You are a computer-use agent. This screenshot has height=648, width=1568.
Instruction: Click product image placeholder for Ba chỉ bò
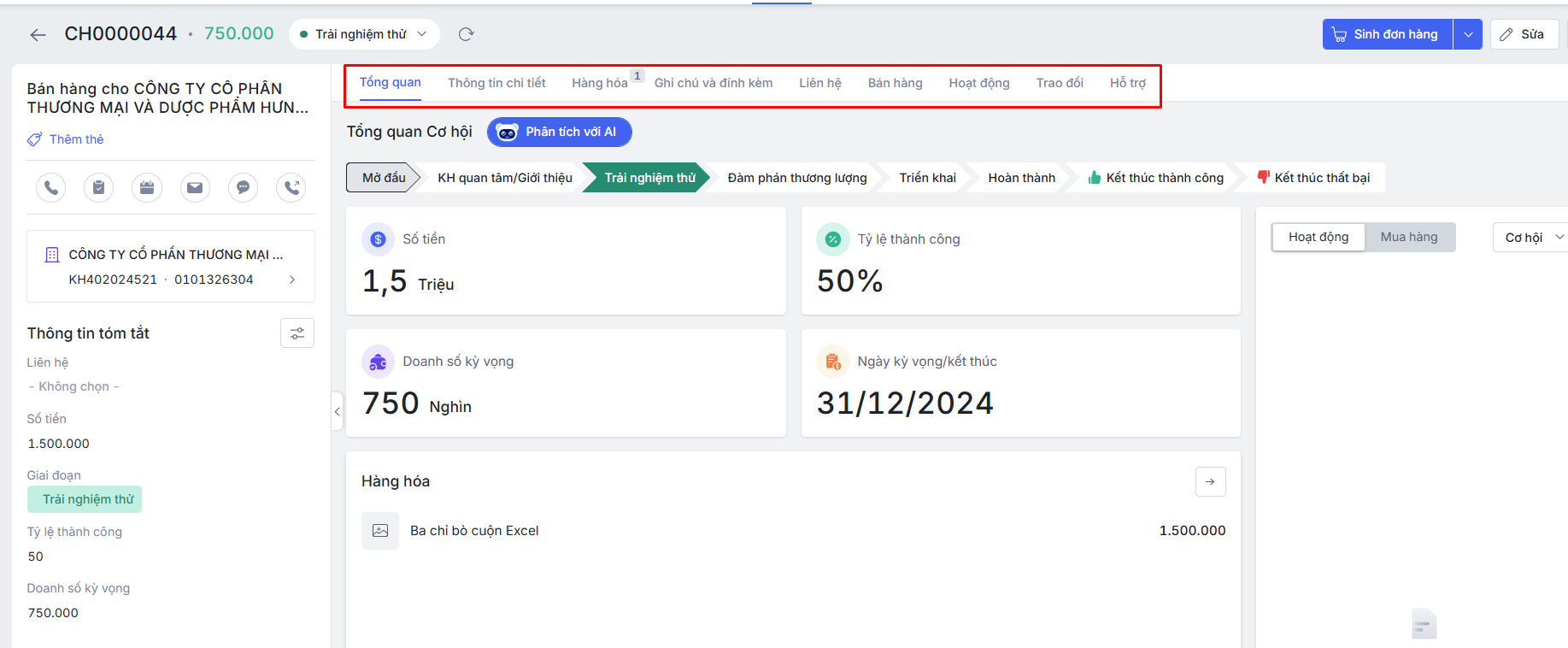tap(380, 531)
